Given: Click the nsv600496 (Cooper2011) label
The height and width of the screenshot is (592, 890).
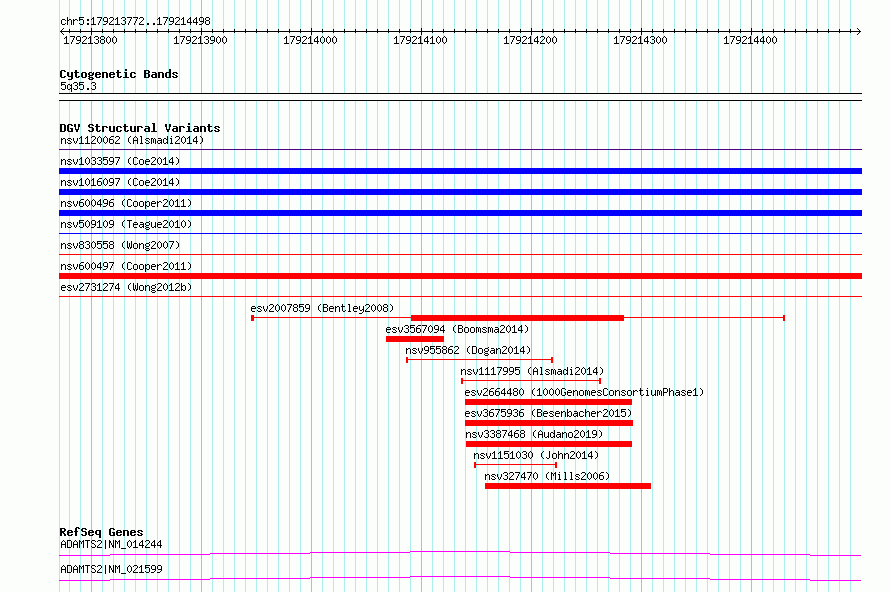Looking at the screenshot, I should (x=126, y=203).
